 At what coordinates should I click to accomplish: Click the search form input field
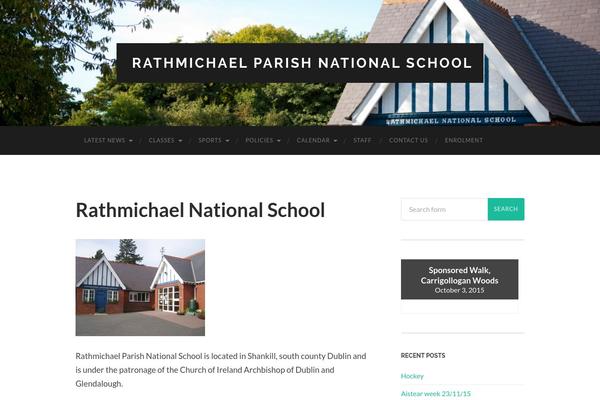444,209
